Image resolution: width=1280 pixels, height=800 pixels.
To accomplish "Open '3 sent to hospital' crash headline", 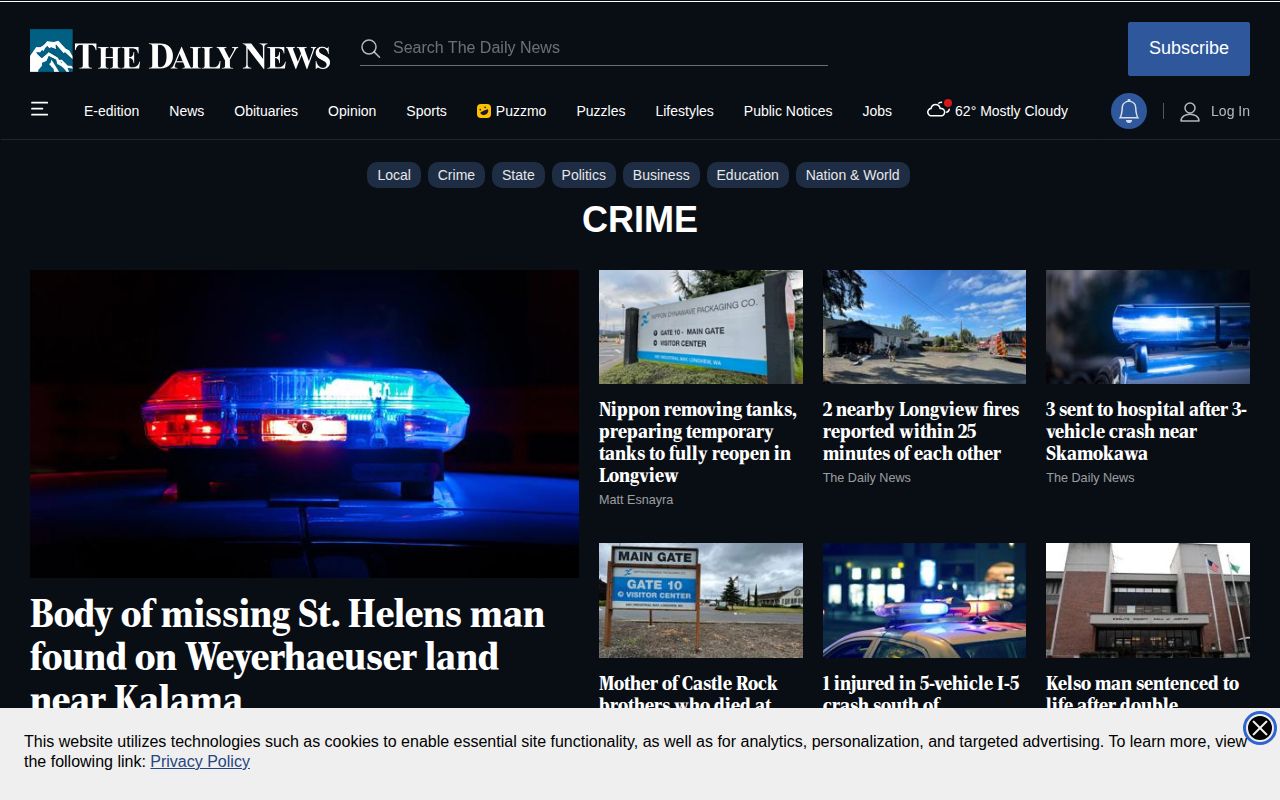I will 1146,431.
